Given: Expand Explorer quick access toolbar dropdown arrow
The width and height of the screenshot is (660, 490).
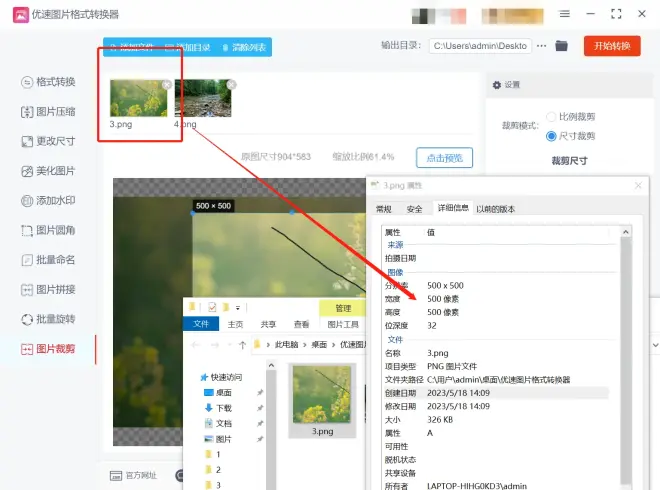Looking at the screenshot, I should coord(238,308).
